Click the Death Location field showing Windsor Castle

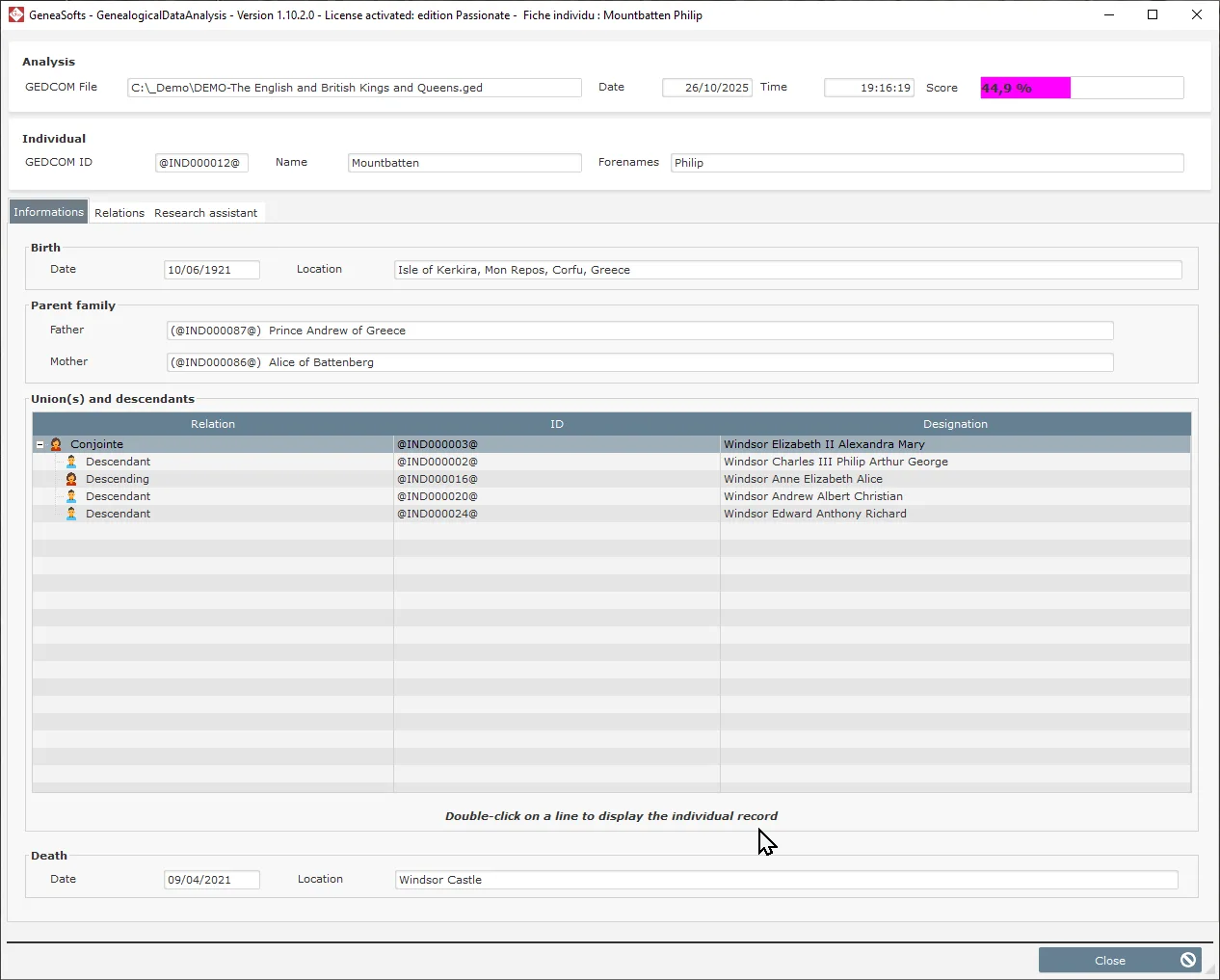click(x=786, y=879)
